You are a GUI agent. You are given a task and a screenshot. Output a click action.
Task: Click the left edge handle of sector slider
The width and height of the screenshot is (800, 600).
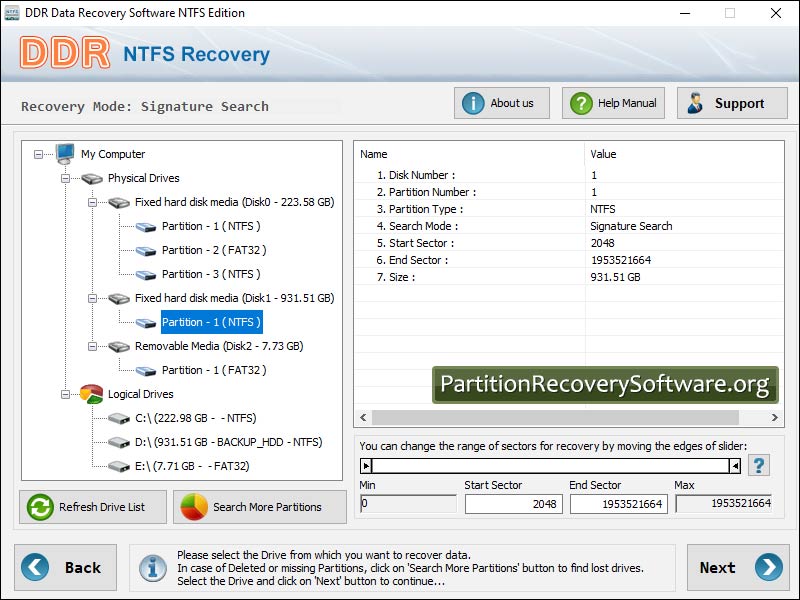pos(366,465)
